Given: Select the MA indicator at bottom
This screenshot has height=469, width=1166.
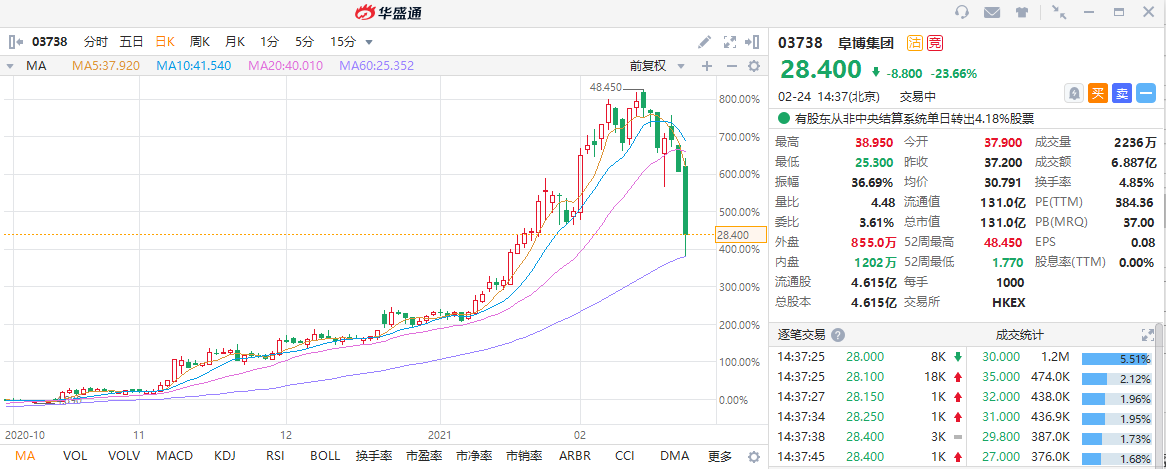Looking at the screenshot, I should coord(25,456).
